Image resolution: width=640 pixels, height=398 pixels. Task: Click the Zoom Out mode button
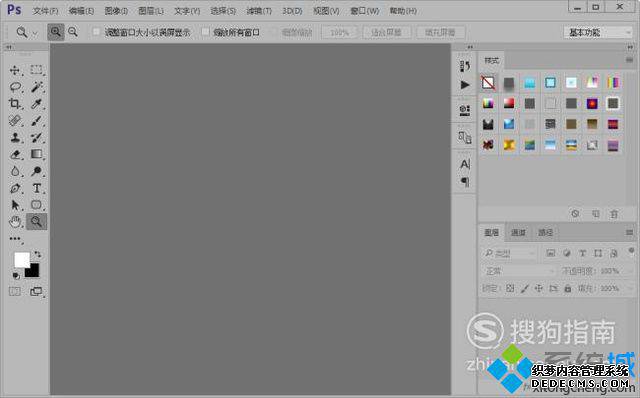pos(73,32)
